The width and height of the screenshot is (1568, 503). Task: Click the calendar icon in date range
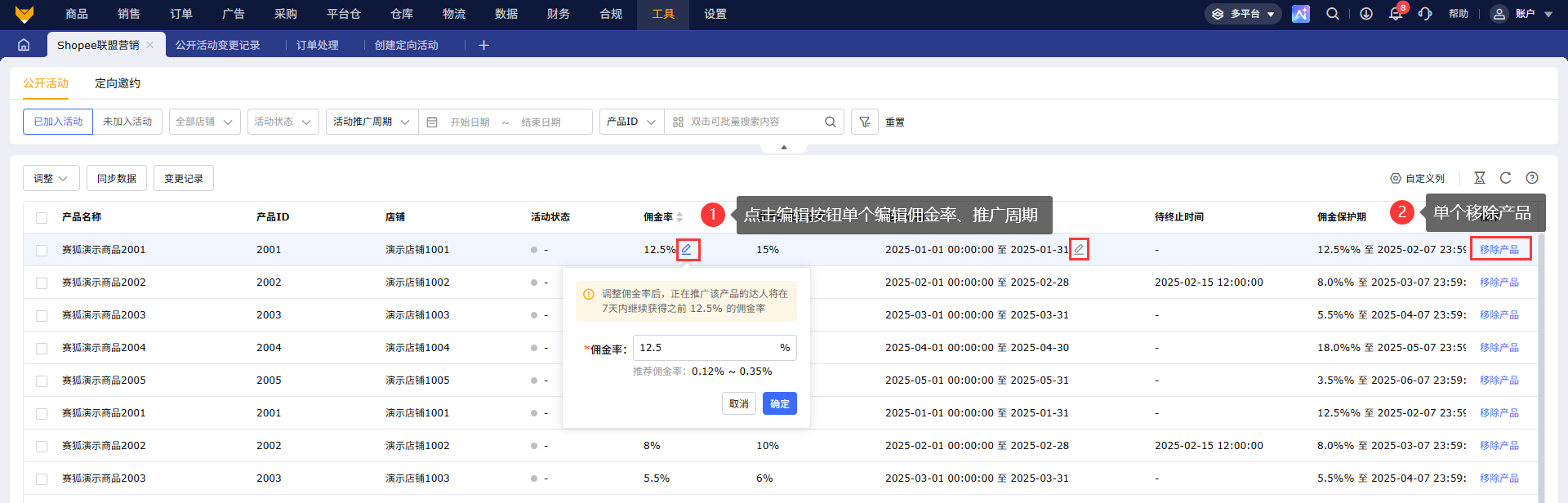click(x=432, y=122)
